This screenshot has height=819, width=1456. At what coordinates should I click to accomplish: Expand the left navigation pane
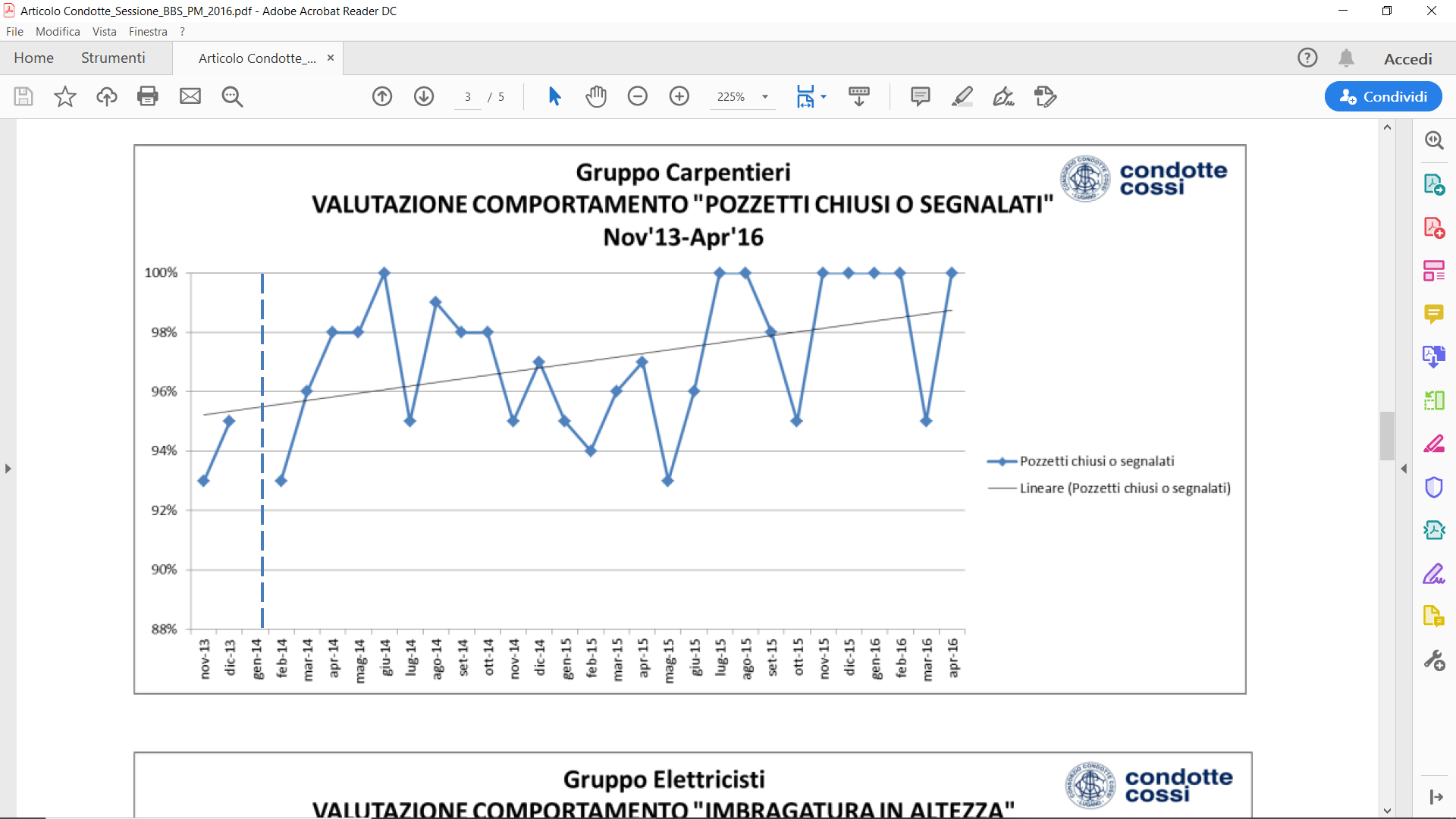pos(8,469)
